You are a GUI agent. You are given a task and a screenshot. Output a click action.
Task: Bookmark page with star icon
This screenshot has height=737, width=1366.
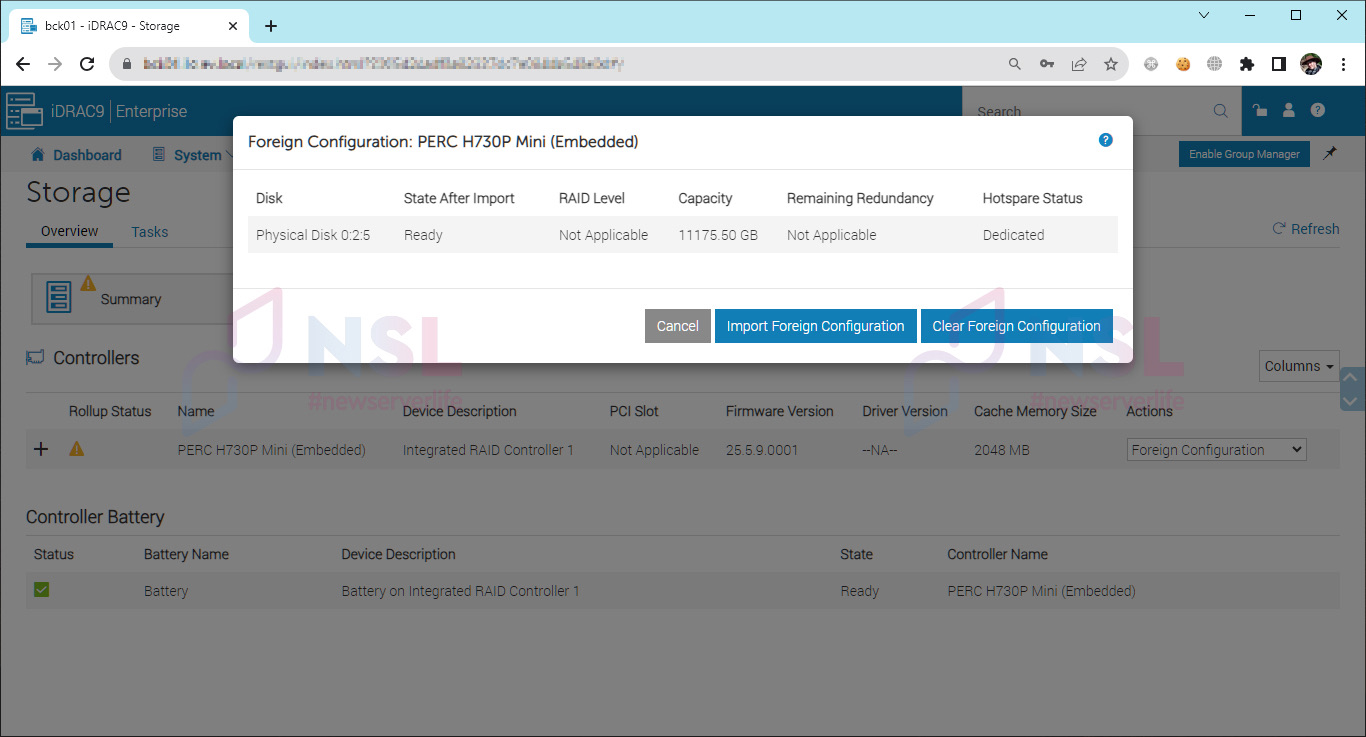1111,64
